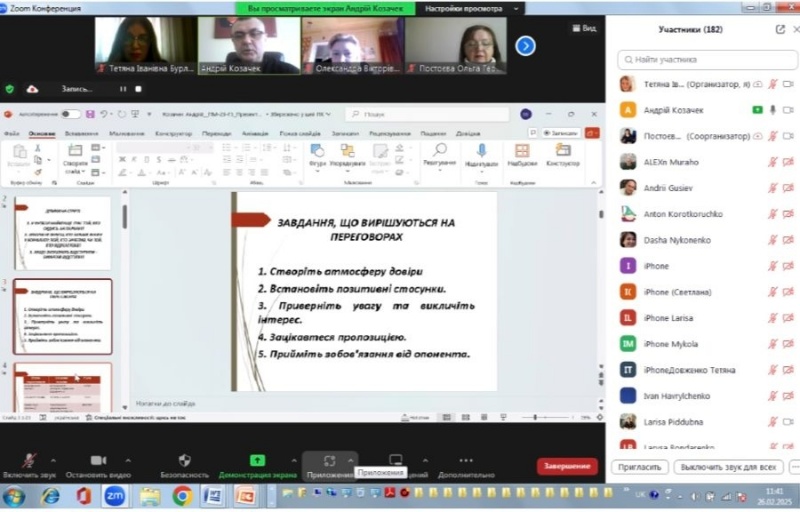
Task: Undo last action in PowerPoint
Action: [x=104, y=114]
